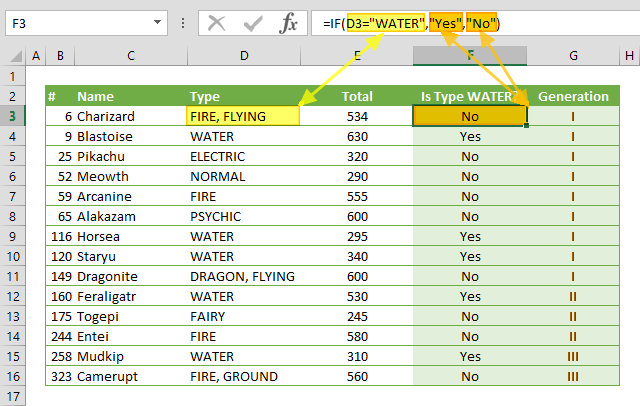This screenshot has height=406, width=640.
Task: Select row 16 header
Action: (x=13, y=376)
